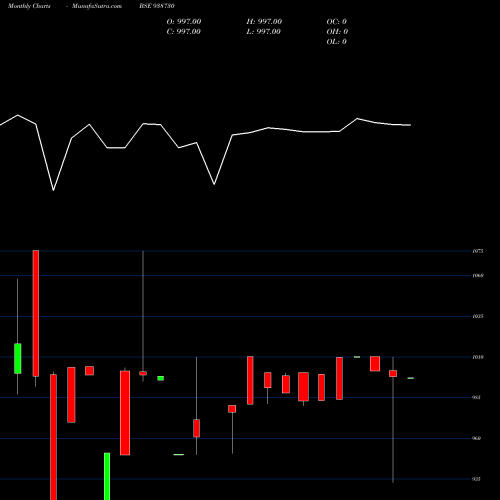Select the 'C: 997.00' close value

pos(184,32)
